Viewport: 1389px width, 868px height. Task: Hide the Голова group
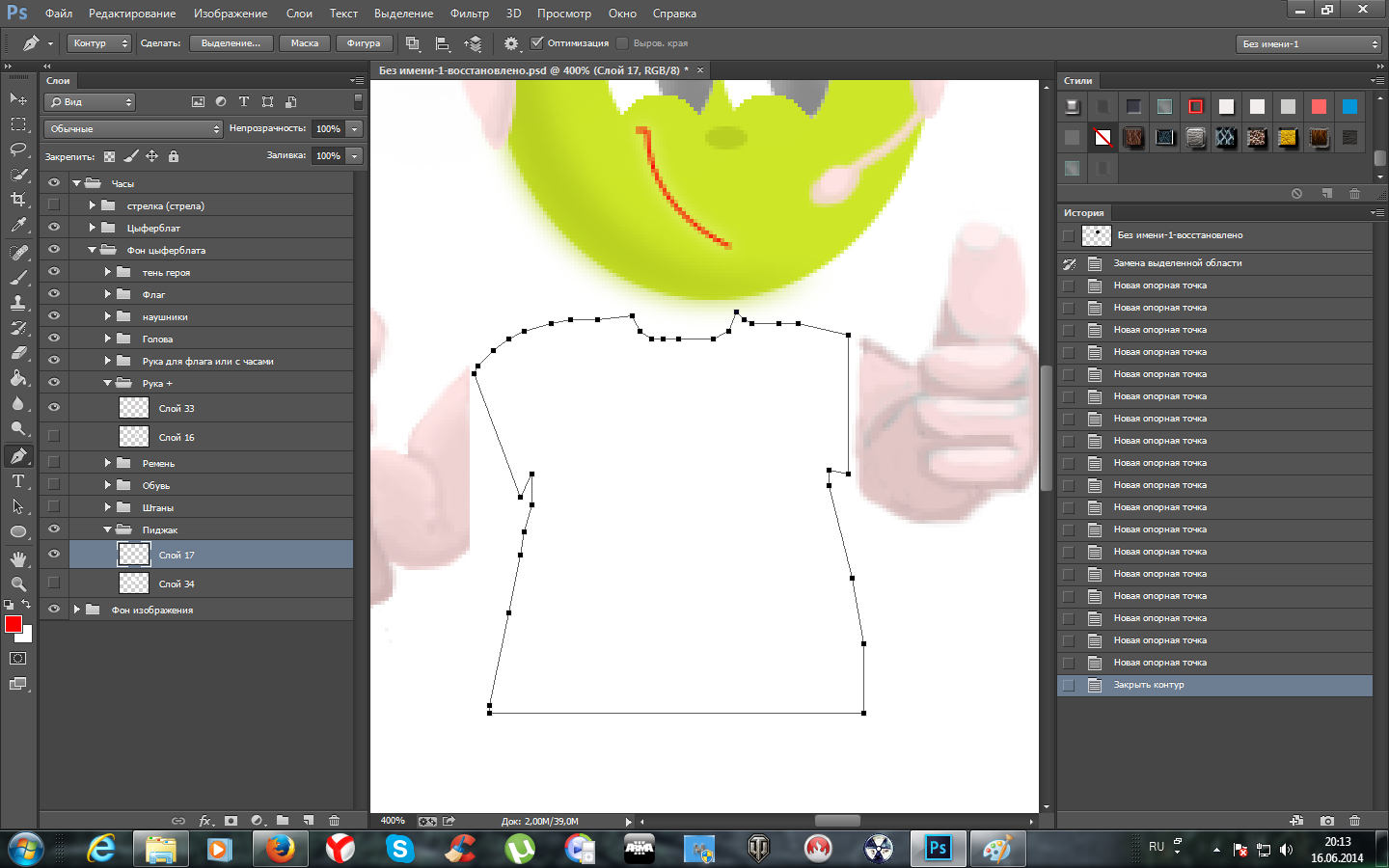coord(54,338)
